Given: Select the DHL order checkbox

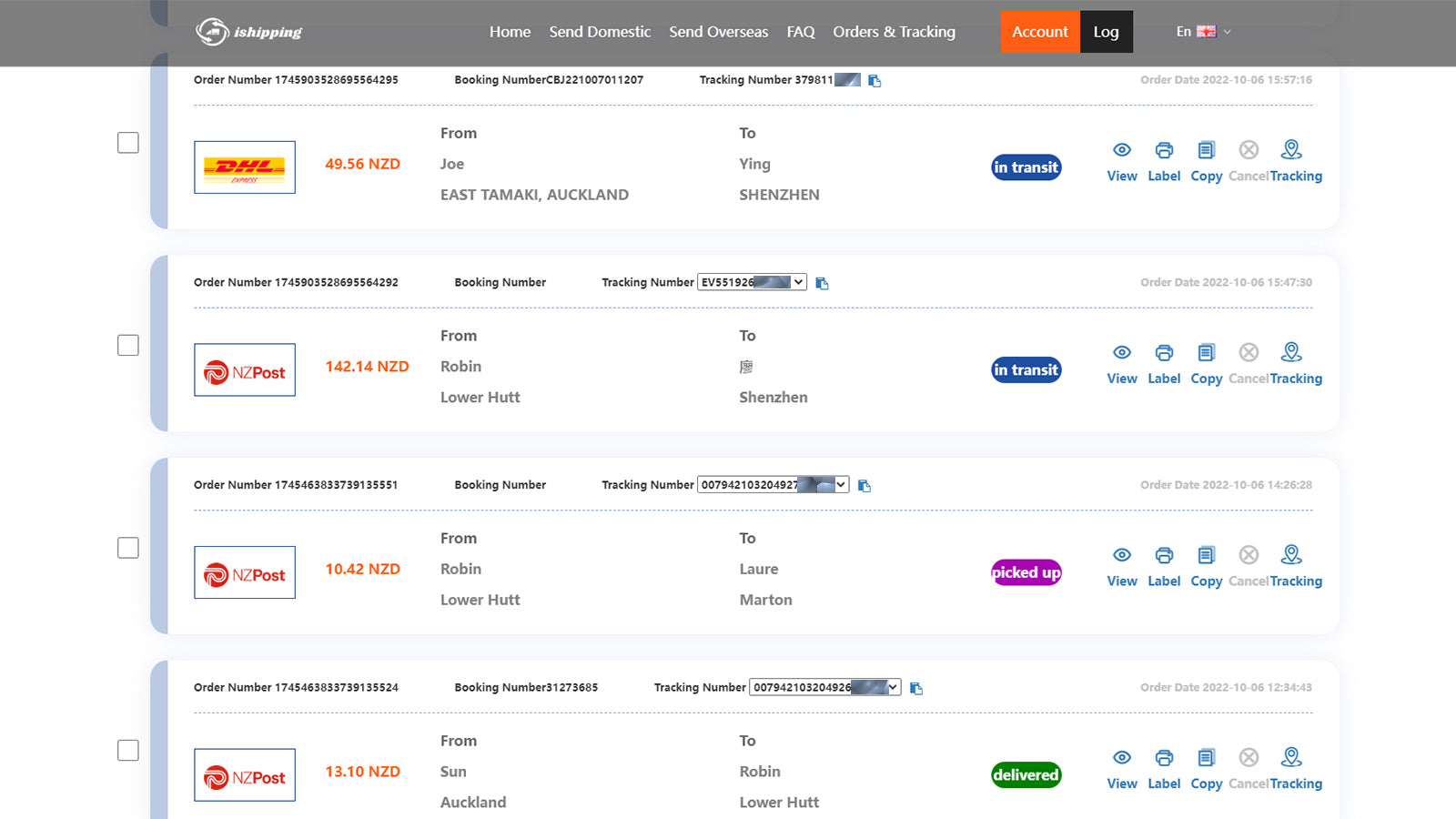Looking at the screenshot, I should coord(128,143).
